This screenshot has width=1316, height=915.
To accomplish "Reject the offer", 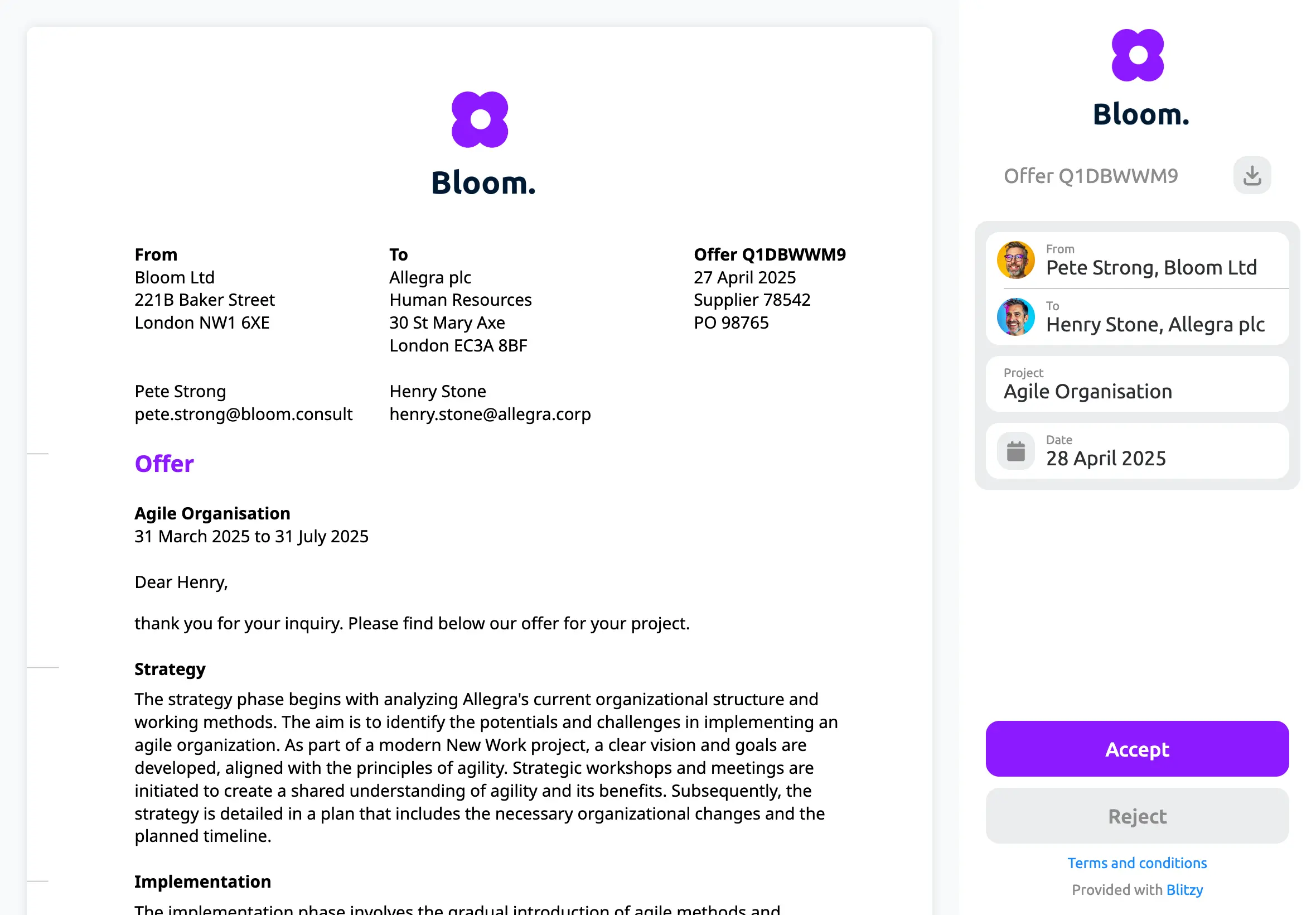I will (1136, 816).
